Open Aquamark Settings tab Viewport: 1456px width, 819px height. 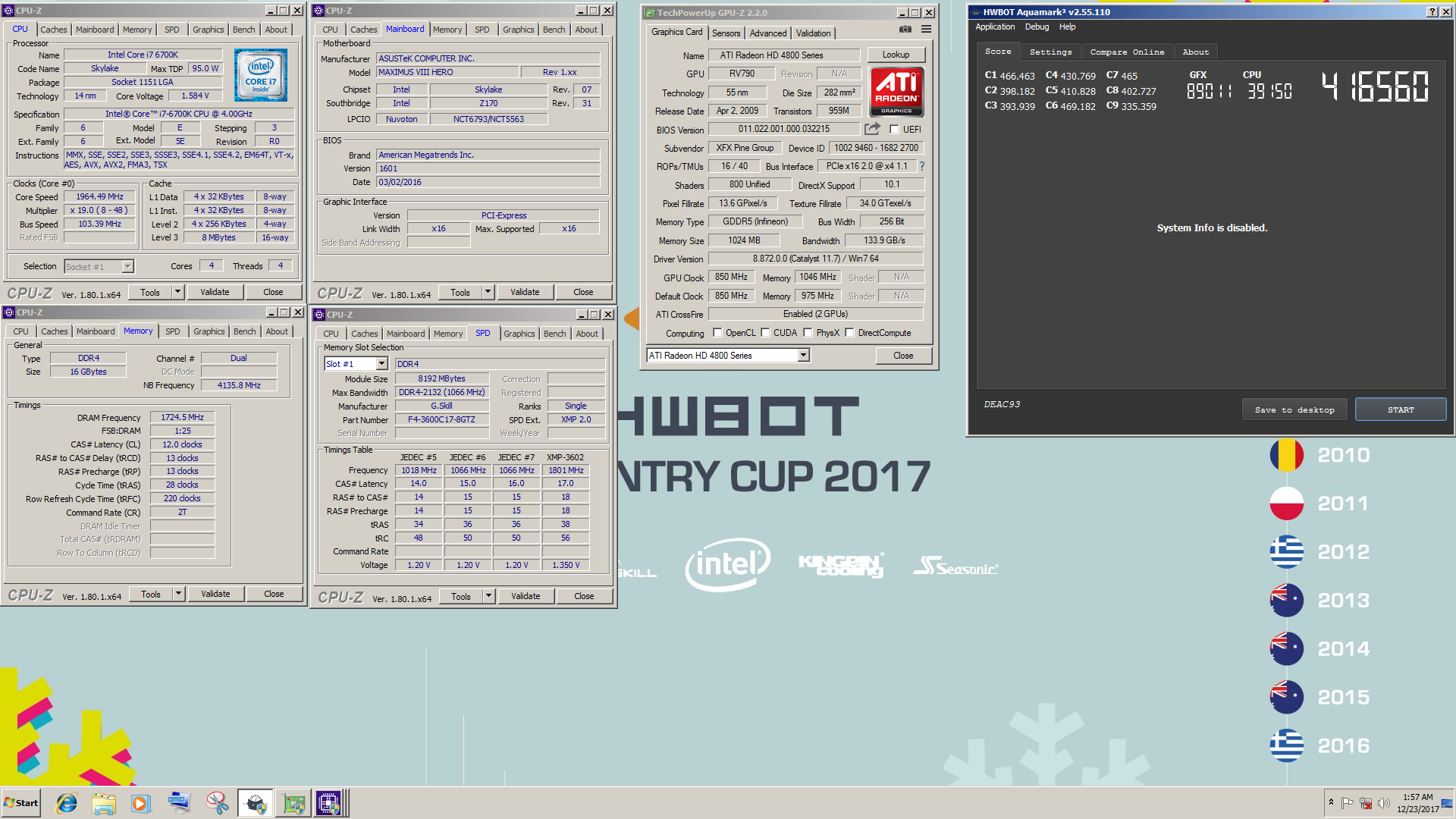[x=1050, y=52]
